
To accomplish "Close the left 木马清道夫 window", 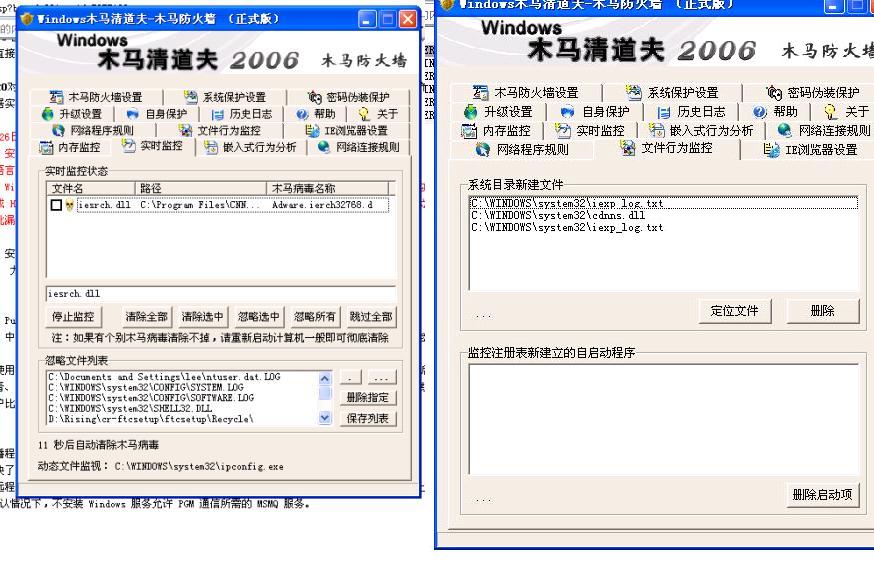I will (409, 20).
